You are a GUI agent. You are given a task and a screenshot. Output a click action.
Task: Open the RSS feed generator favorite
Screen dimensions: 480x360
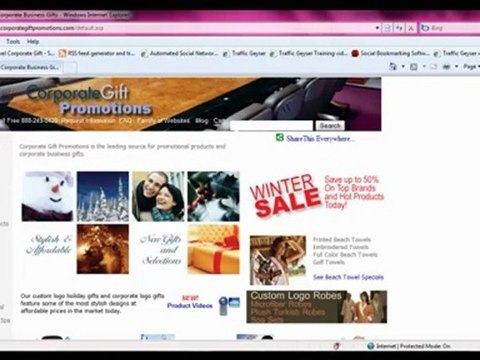point(97,53)
